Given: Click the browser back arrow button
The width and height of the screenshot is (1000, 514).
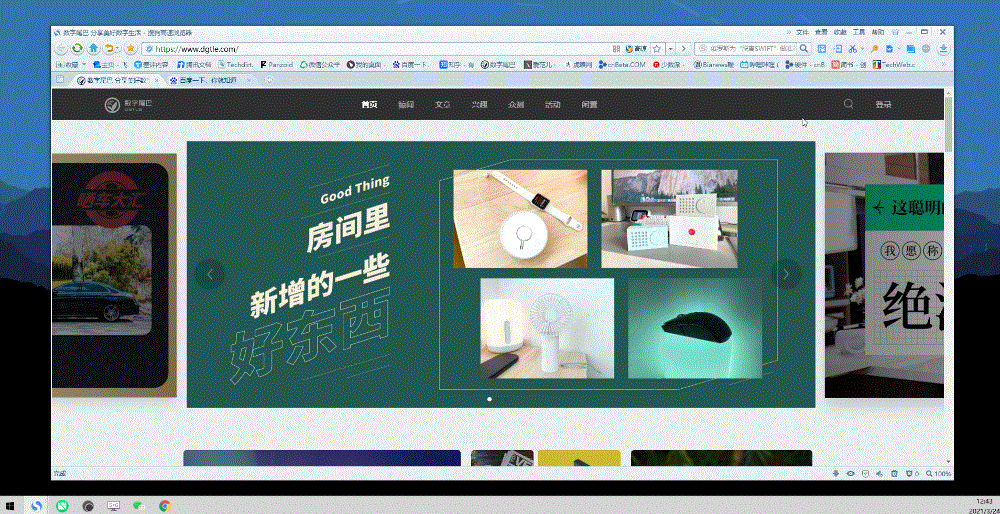Looking at the screenshot, I should 61,48.
